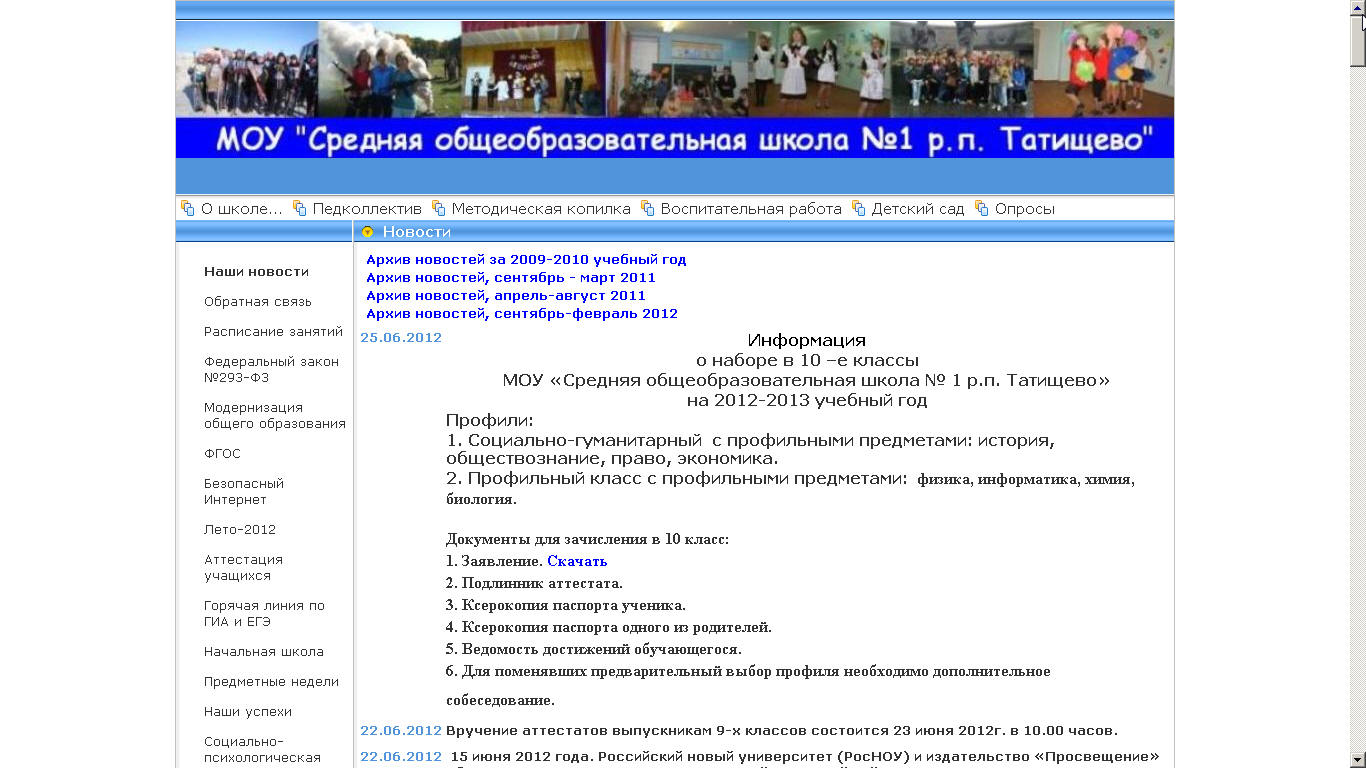This screenshot has width=1366, height=768.
Task: Open the Методическая копилка menu
Action: point(541,209)
